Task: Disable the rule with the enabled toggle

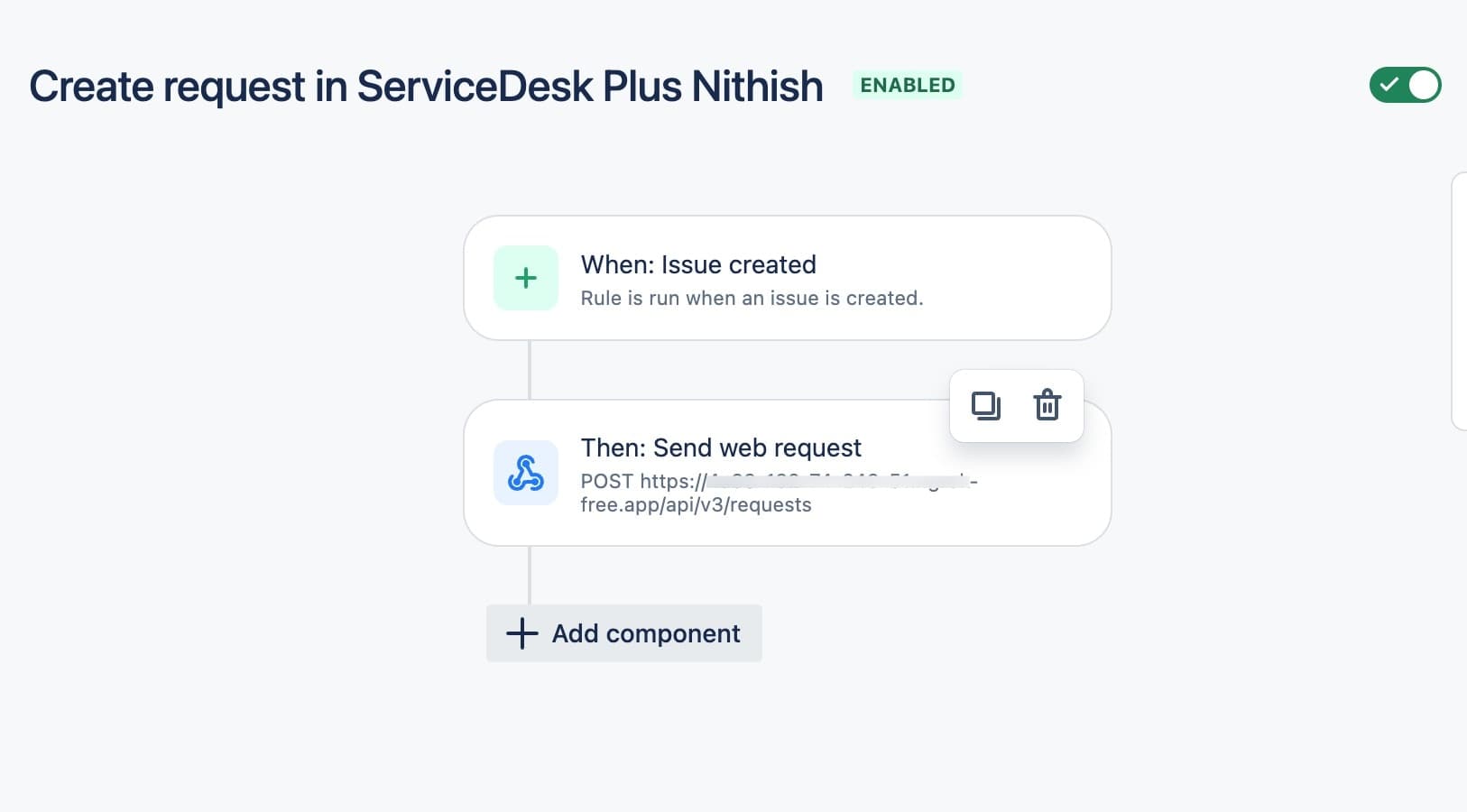Action: click(1405, 86)
